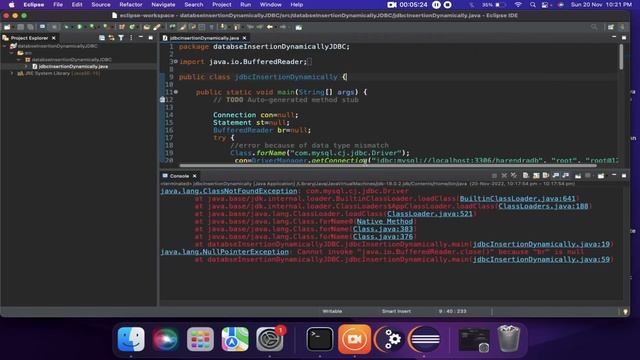Open ClassLoader.java:521 stack trace link
The height and width of the screenshot is (360, 640).
(429, 213)
